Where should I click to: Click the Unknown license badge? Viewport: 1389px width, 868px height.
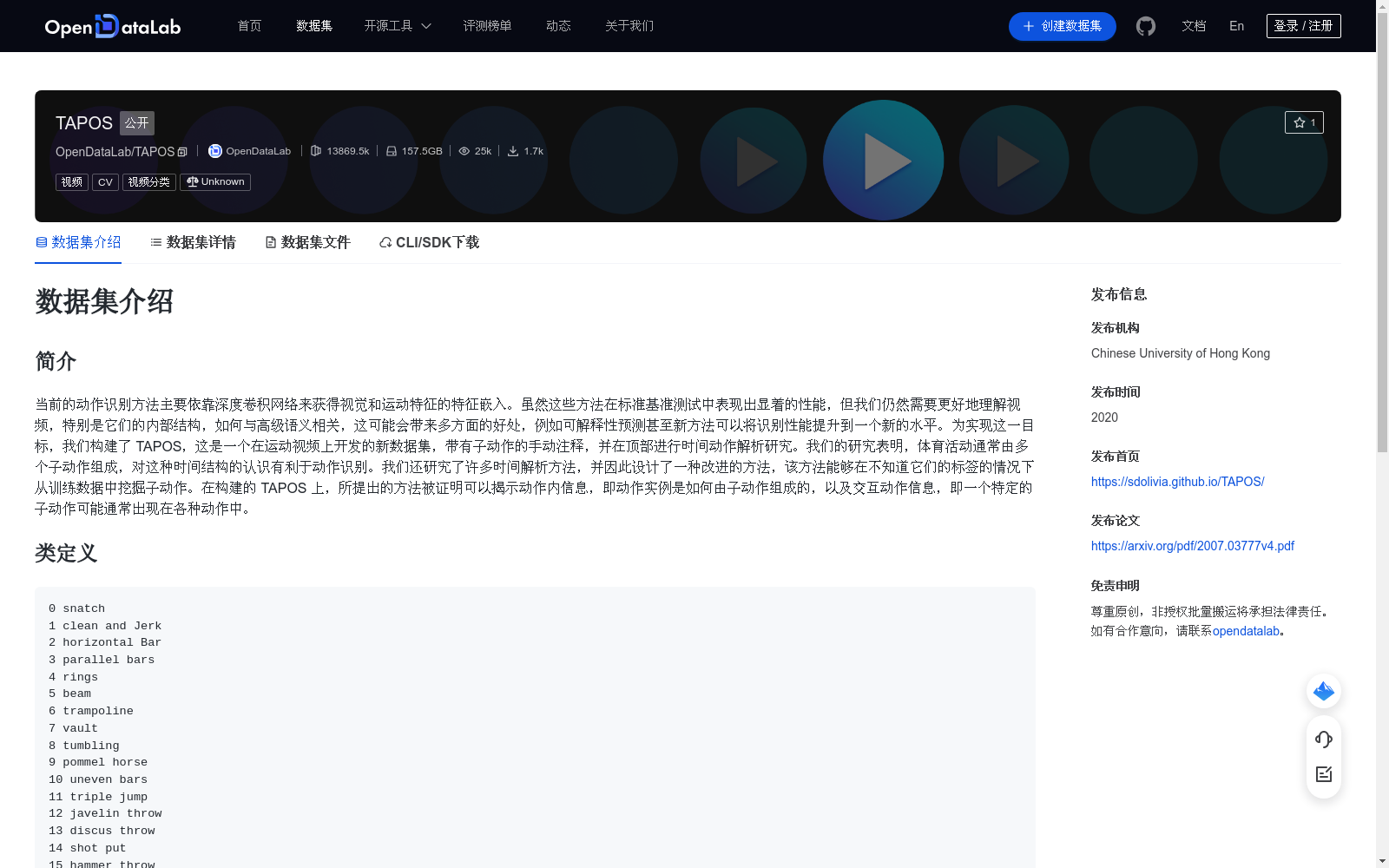click(x=214, y=181)
